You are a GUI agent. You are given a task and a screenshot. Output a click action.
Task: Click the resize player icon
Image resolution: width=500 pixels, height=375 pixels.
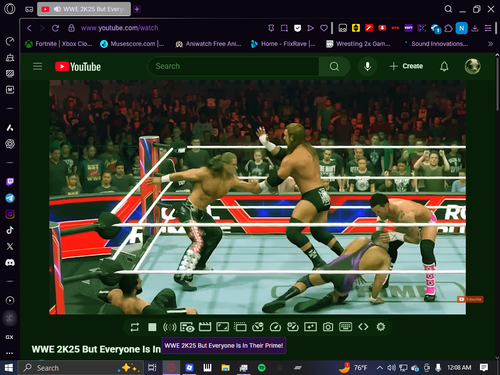pos(222,327)
